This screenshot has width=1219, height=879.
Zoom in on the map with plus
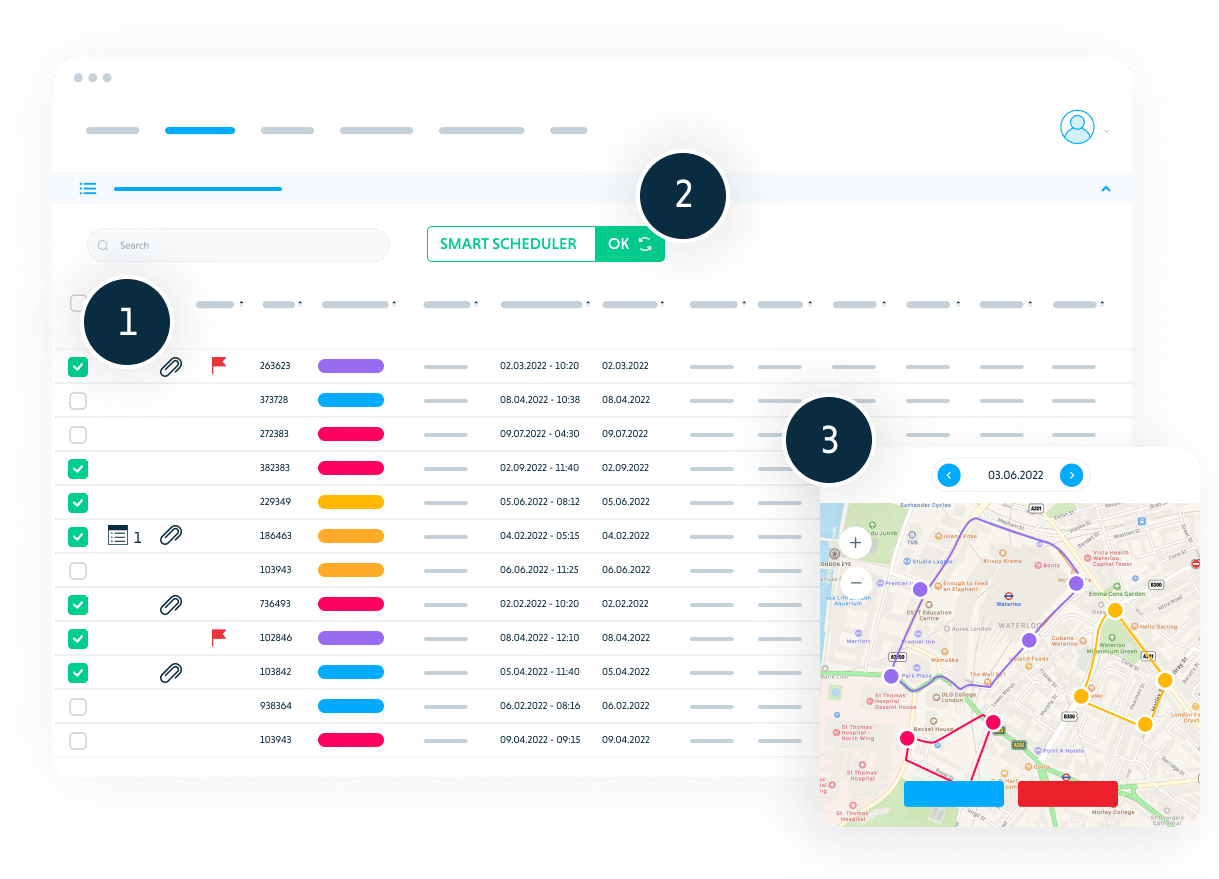coord(856,544)
